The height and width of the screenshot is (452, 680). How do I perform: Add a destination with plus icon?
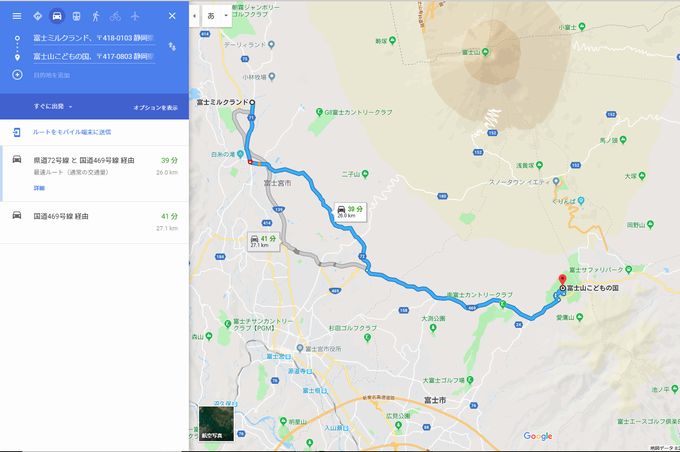tap(17, 75)
